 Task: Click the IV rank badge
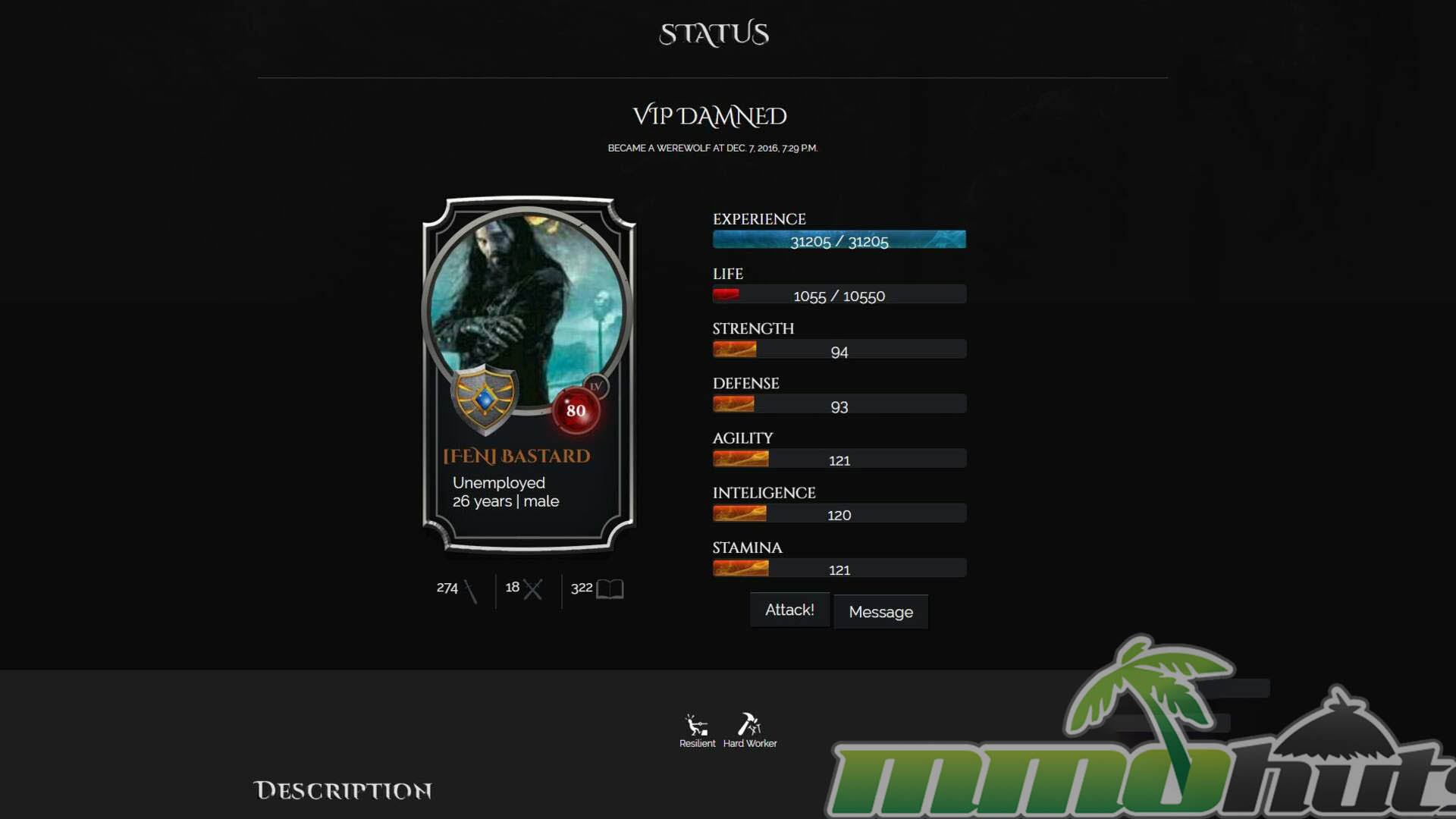(x=596, y=386)
